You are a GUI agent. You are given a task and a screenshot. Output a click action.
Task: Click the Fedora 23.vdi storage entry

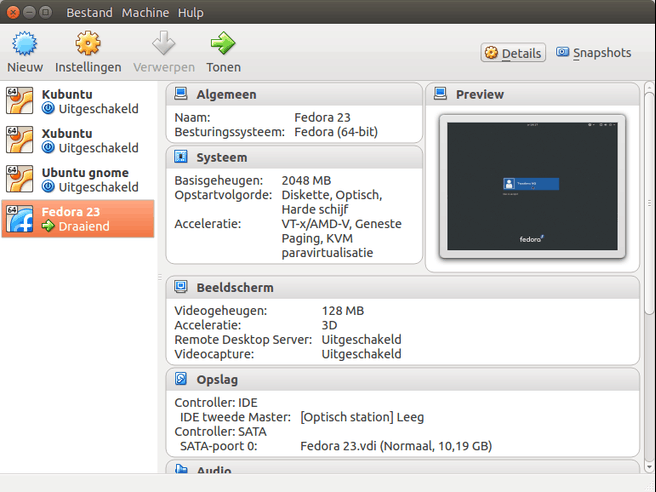coord(396,446)
